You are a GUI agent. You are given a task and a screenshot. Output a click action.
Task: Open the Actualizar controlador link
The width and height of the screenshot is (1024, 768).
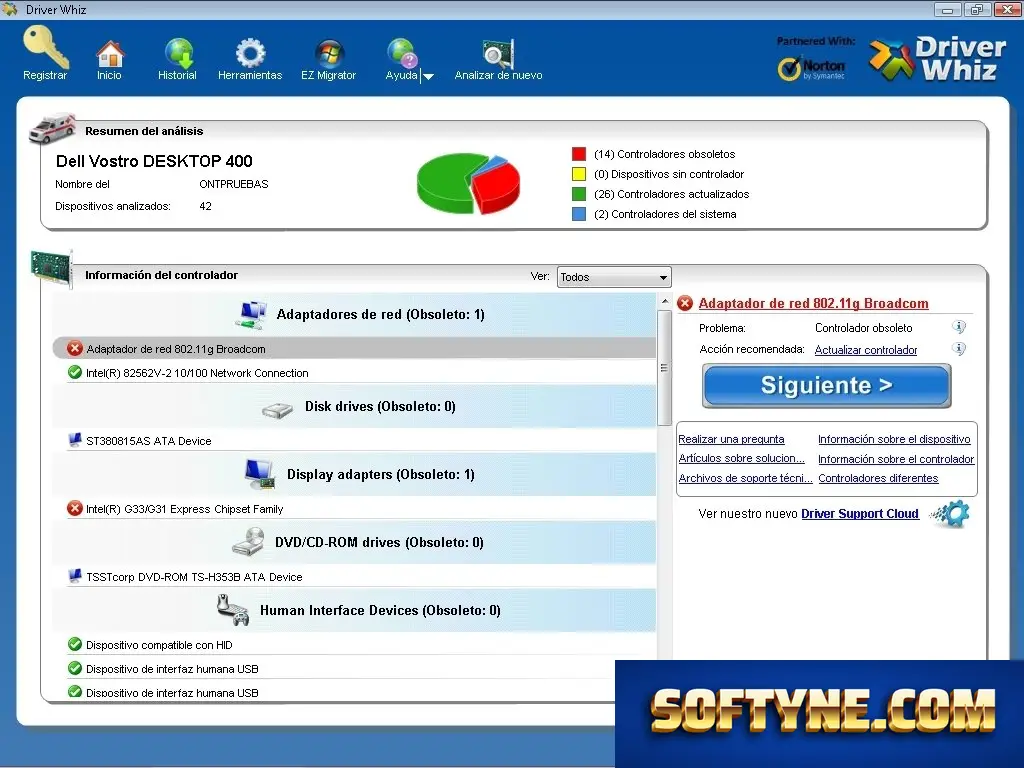click(866, 350)
